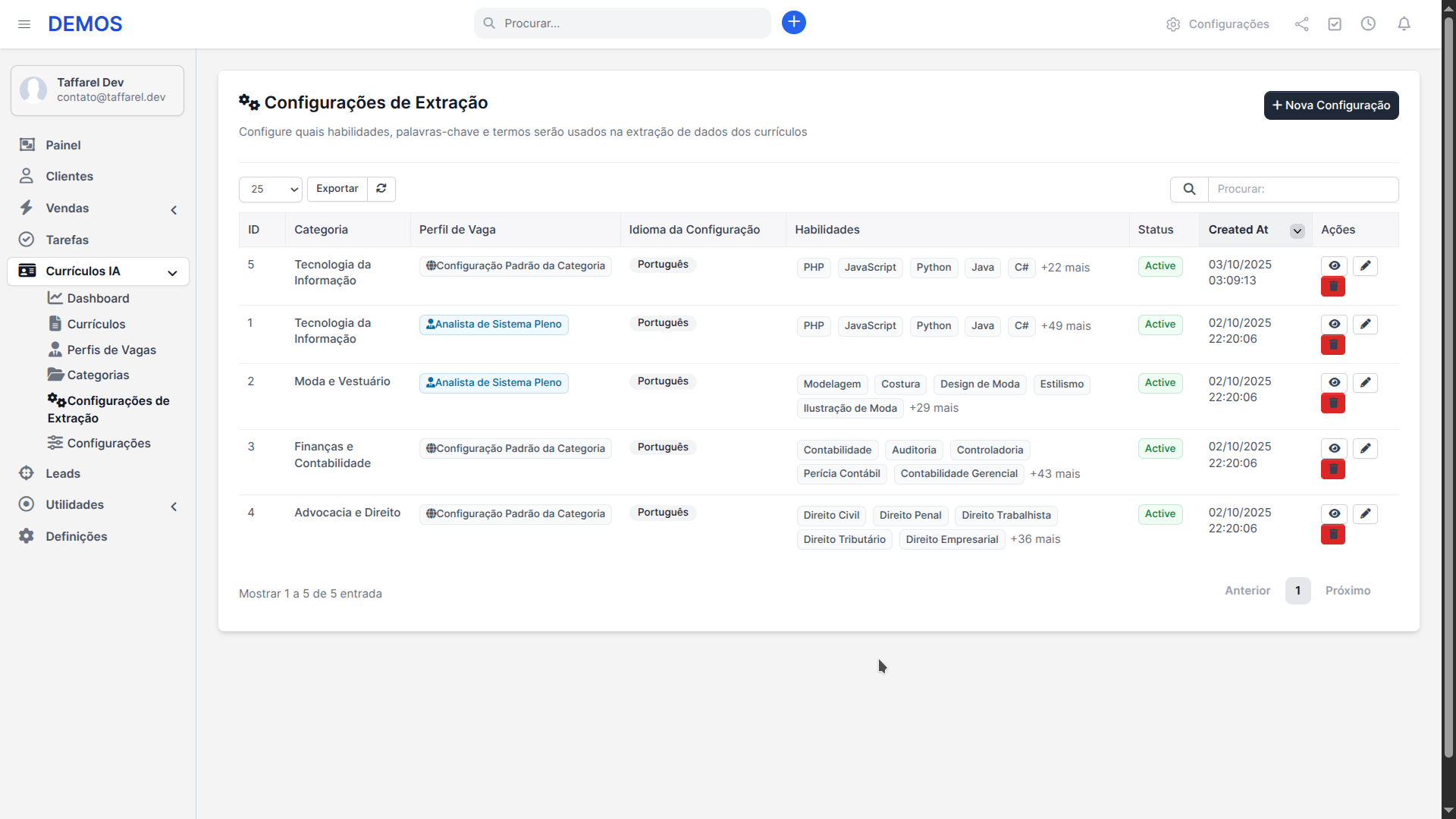View details of configuration ID 5 with eye icon
The width and height of the screenshot is (1456, 819).
[x=1333, y=265]
